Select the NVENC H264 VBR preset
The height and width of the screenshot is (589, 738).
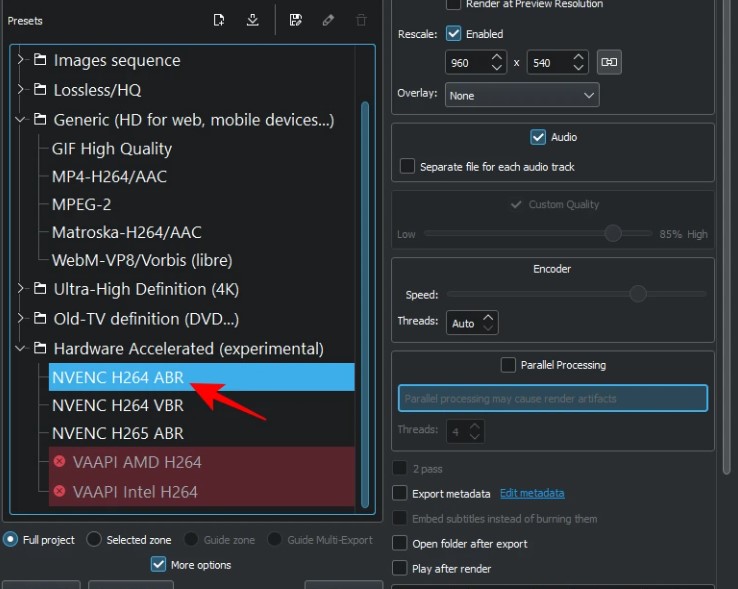tap(118, 405)
